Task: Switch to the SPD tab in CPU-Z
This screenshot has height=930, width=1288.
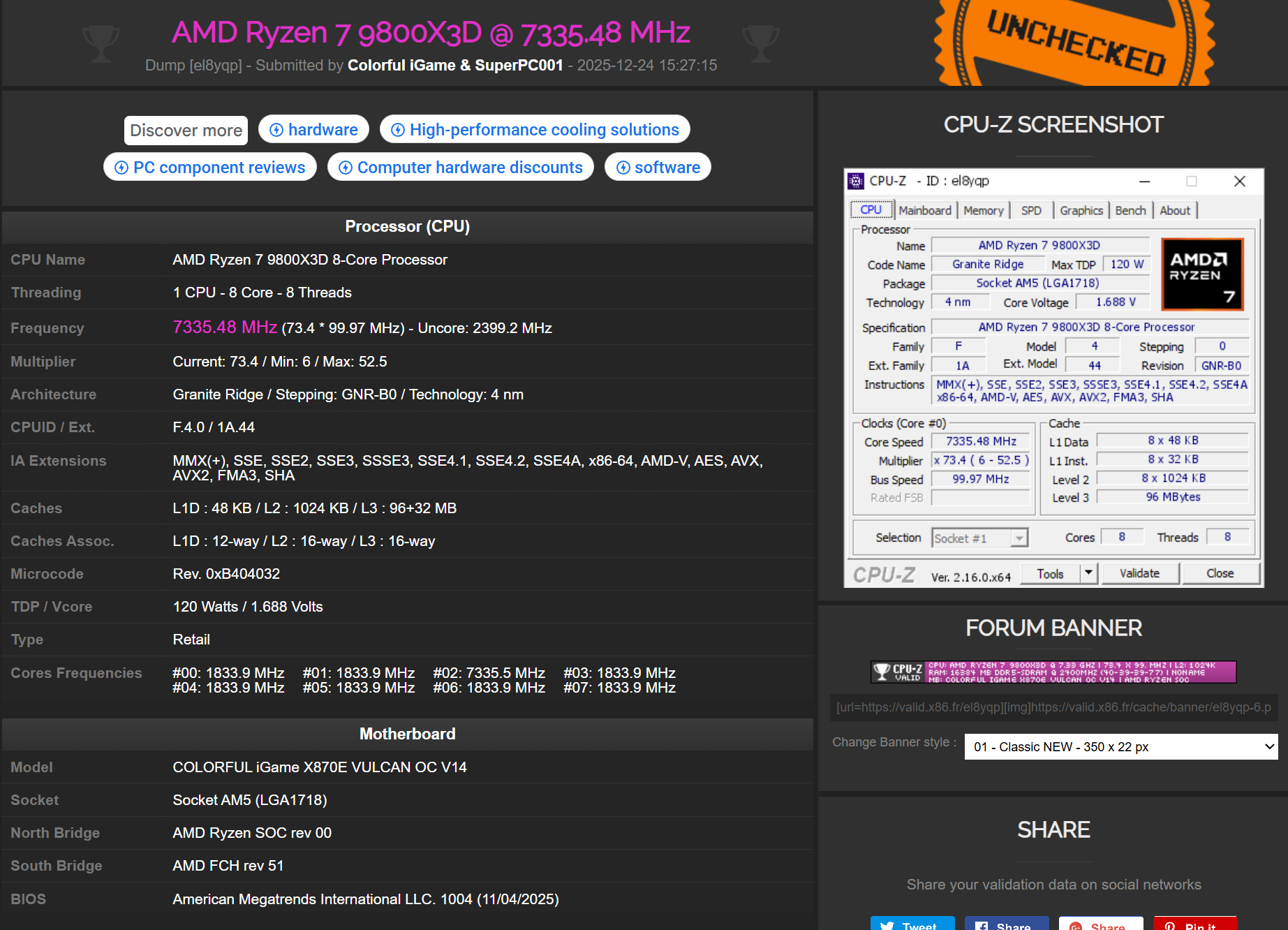Action: tap(1031, 210)
